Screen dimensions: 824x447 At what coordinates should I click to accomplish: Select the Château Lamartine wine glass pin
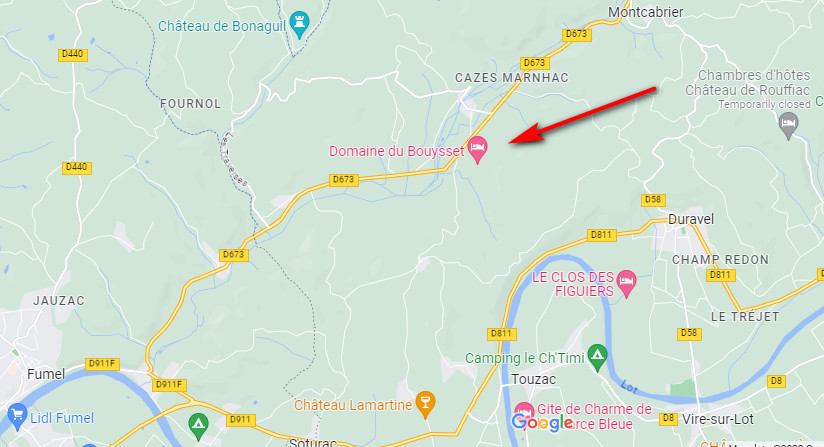[x=425, y=403]
